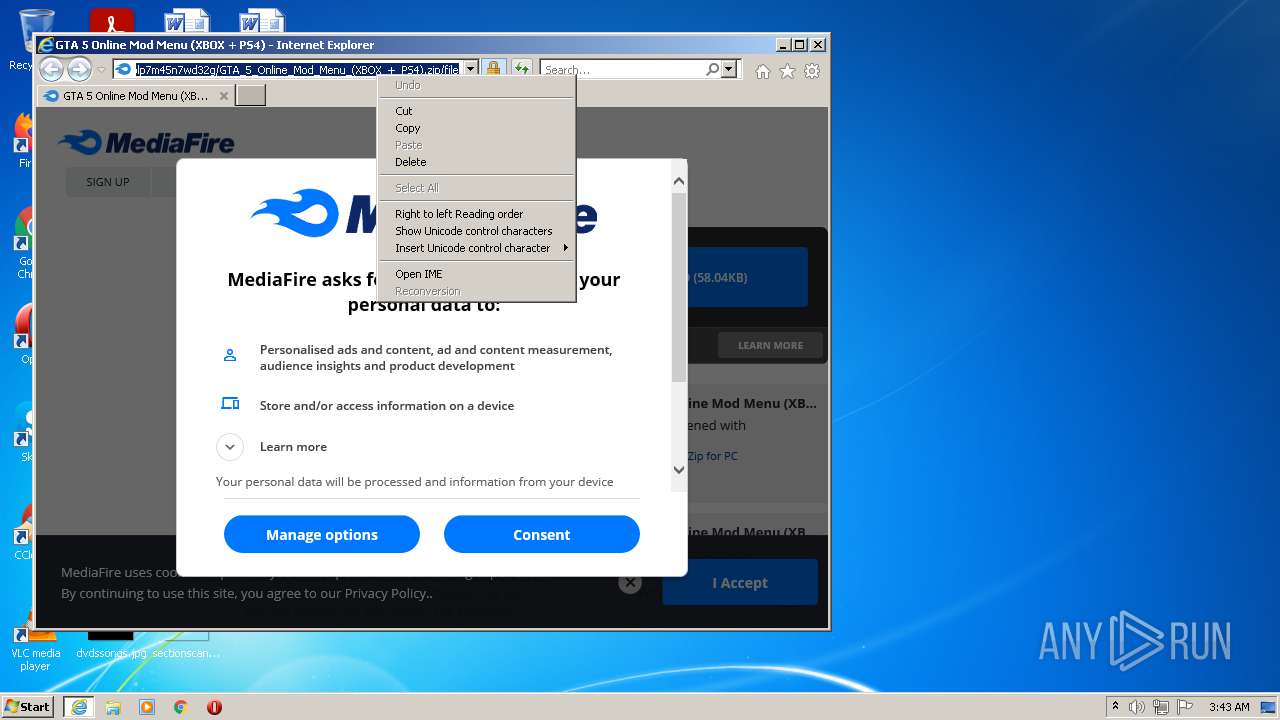Image resolution: width=1280 pixels, height=720 pixels.
Task: Close the GTA 5 Online Mod Menu tab
Action: point(224,96)
